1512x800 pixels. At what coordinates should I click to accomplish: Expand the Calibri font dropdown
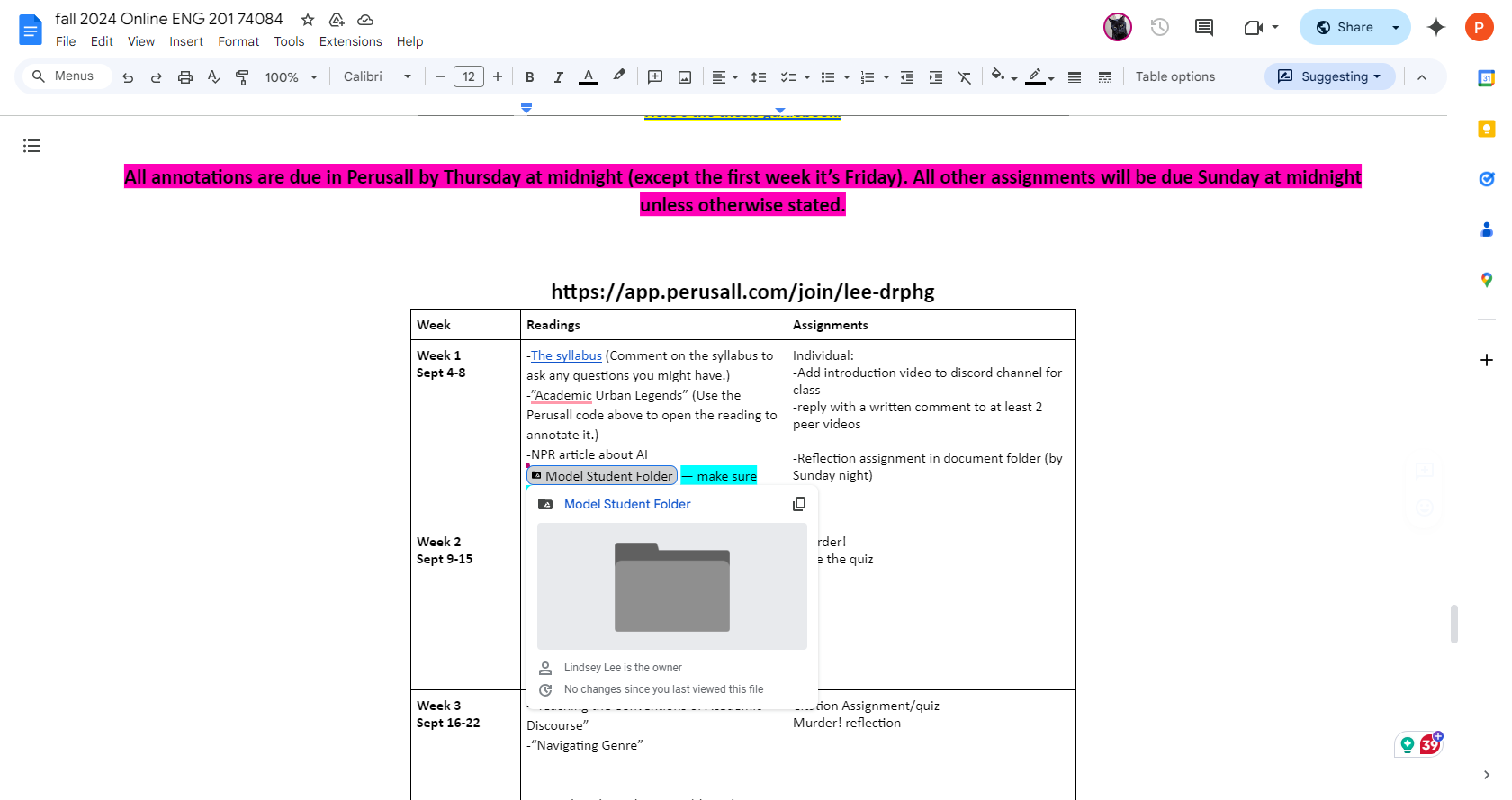click(x=377, y=77)
